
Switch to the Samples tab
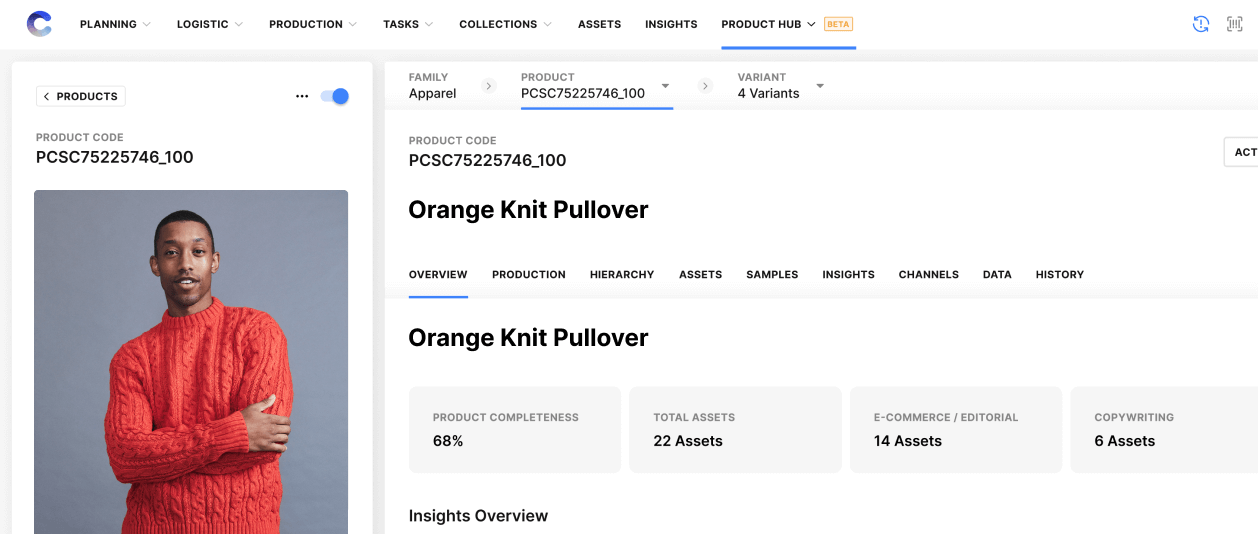(772, 274)
